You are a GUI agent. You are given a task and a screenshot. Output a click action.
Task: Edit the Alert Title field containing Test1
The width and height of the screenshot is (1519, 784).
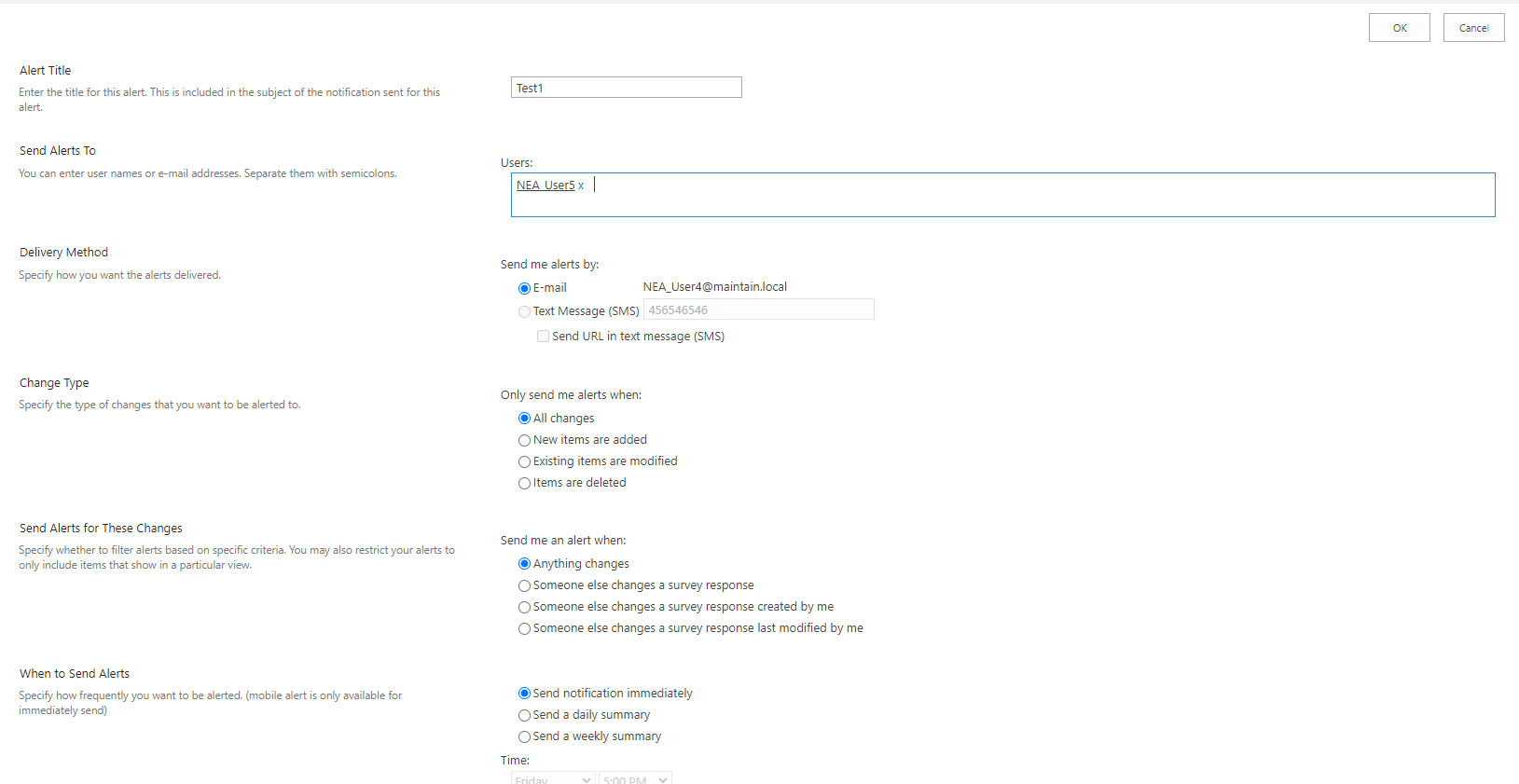pos(627,88)
